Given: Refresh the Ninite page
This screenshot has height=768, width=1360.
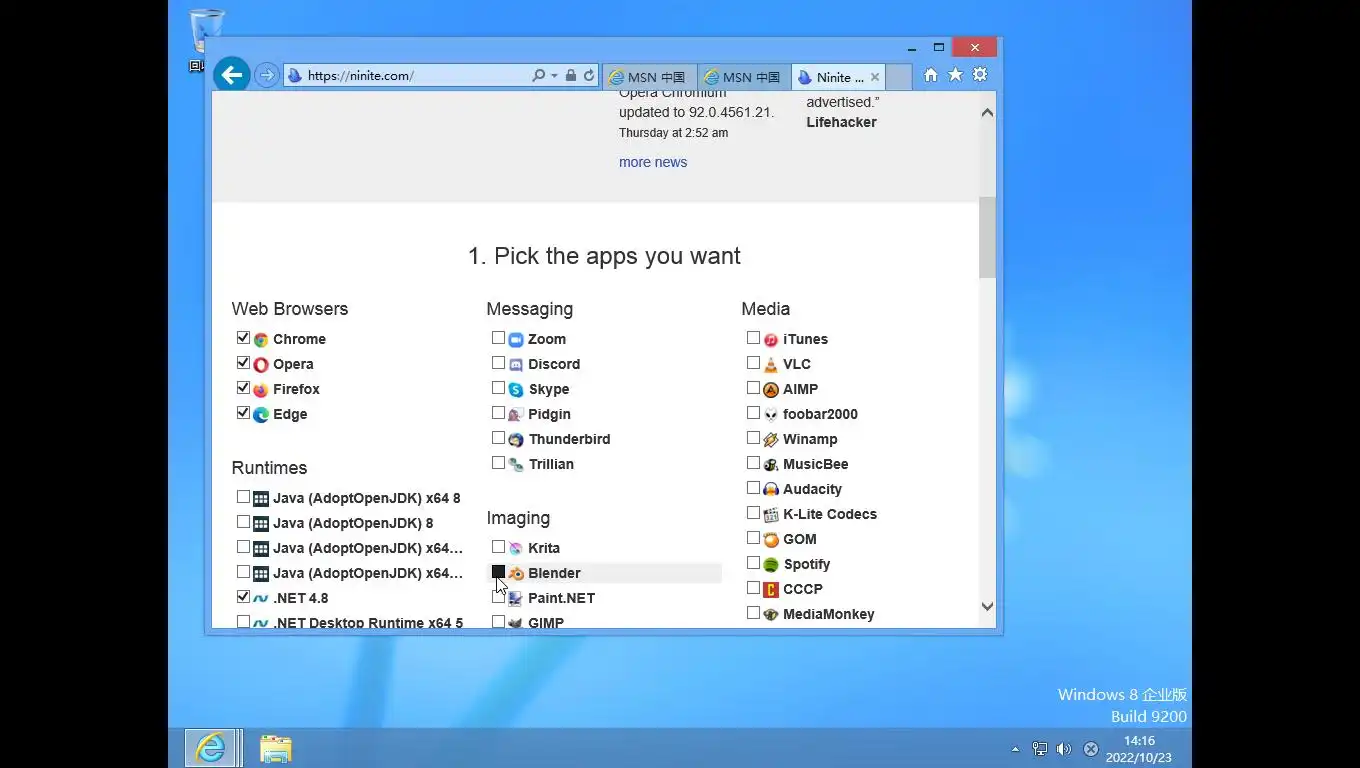Looking at the screenshot, I should click(589, 76).
